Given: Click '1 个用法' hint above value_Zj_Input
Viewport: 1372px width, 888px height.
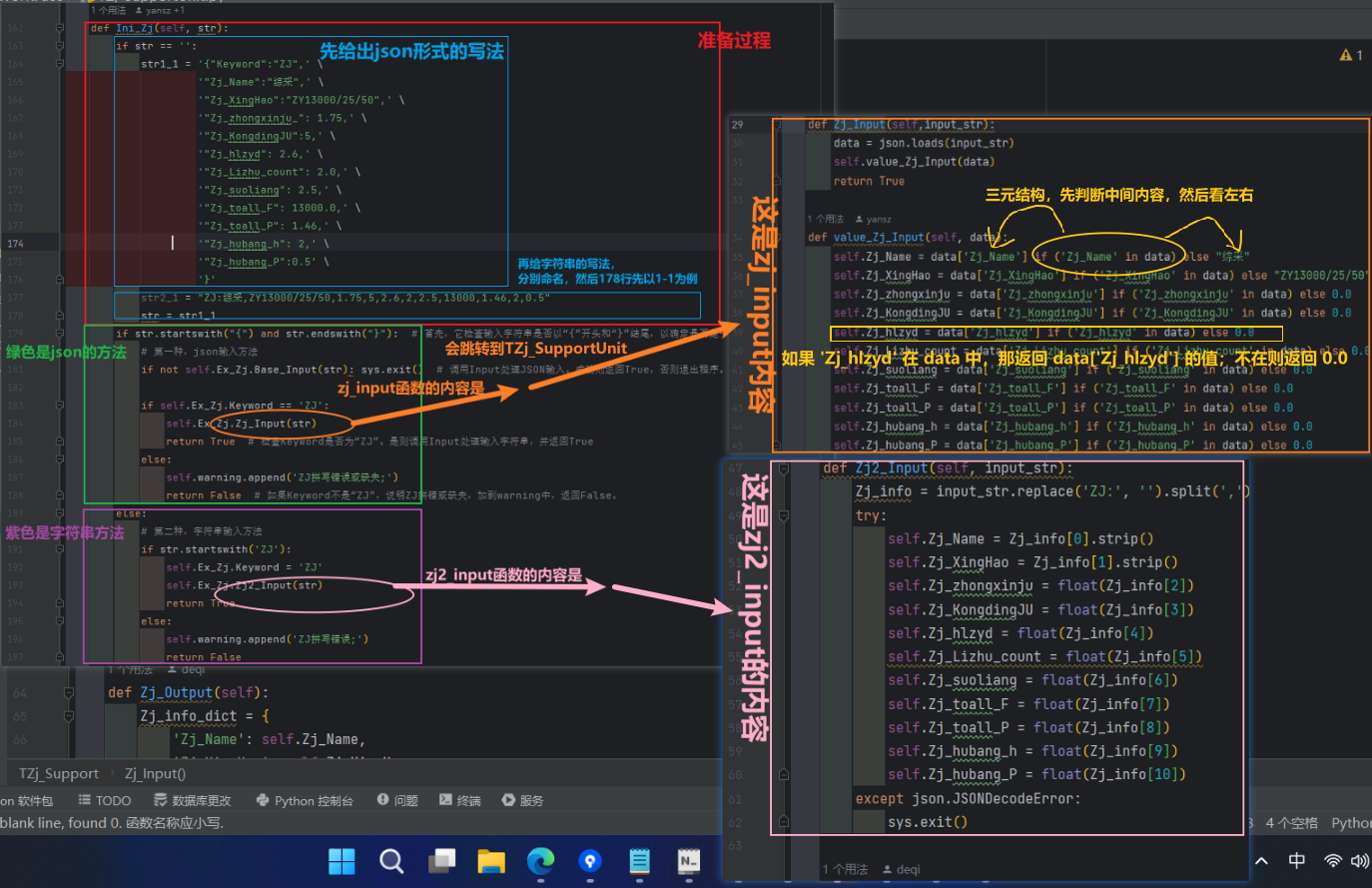Looking at the screenshot, I should (x=826, y=219).
